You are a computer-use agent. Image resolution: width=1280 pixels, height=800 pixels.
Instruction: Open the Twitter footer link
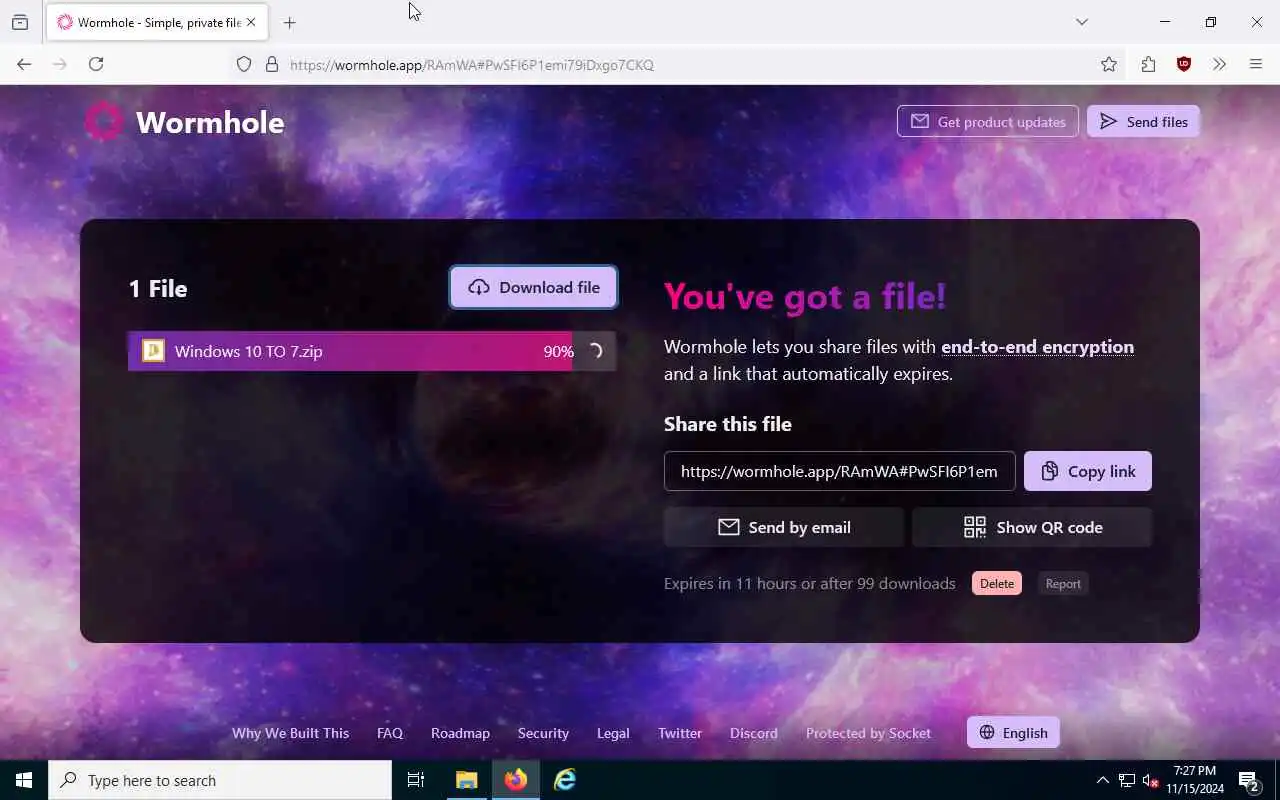tap(680, 733)
